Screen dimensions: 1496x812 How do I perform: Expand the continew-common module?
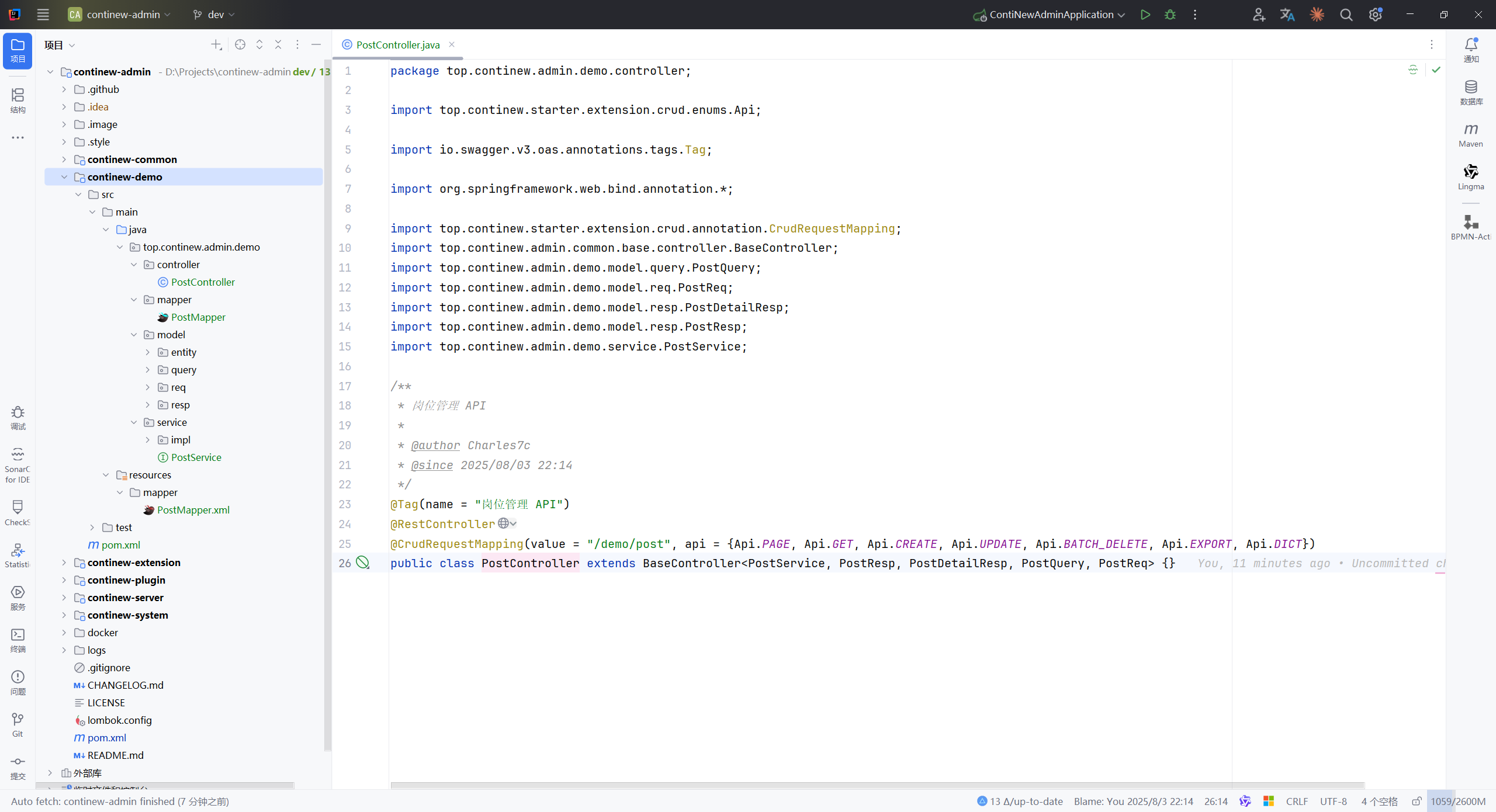[x=64, y=159]
